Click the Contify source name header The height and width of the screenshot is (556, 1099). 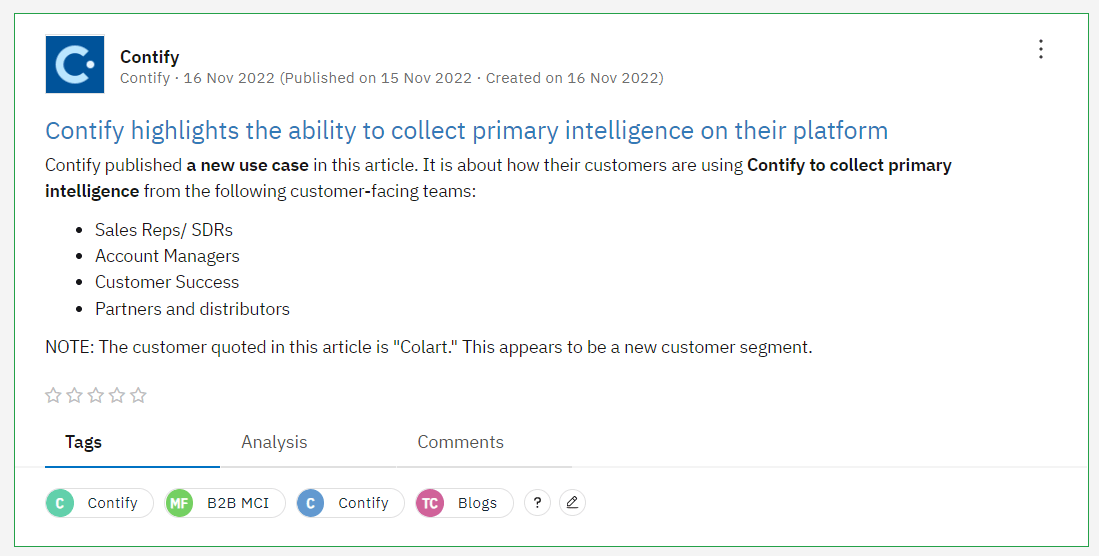149,57
